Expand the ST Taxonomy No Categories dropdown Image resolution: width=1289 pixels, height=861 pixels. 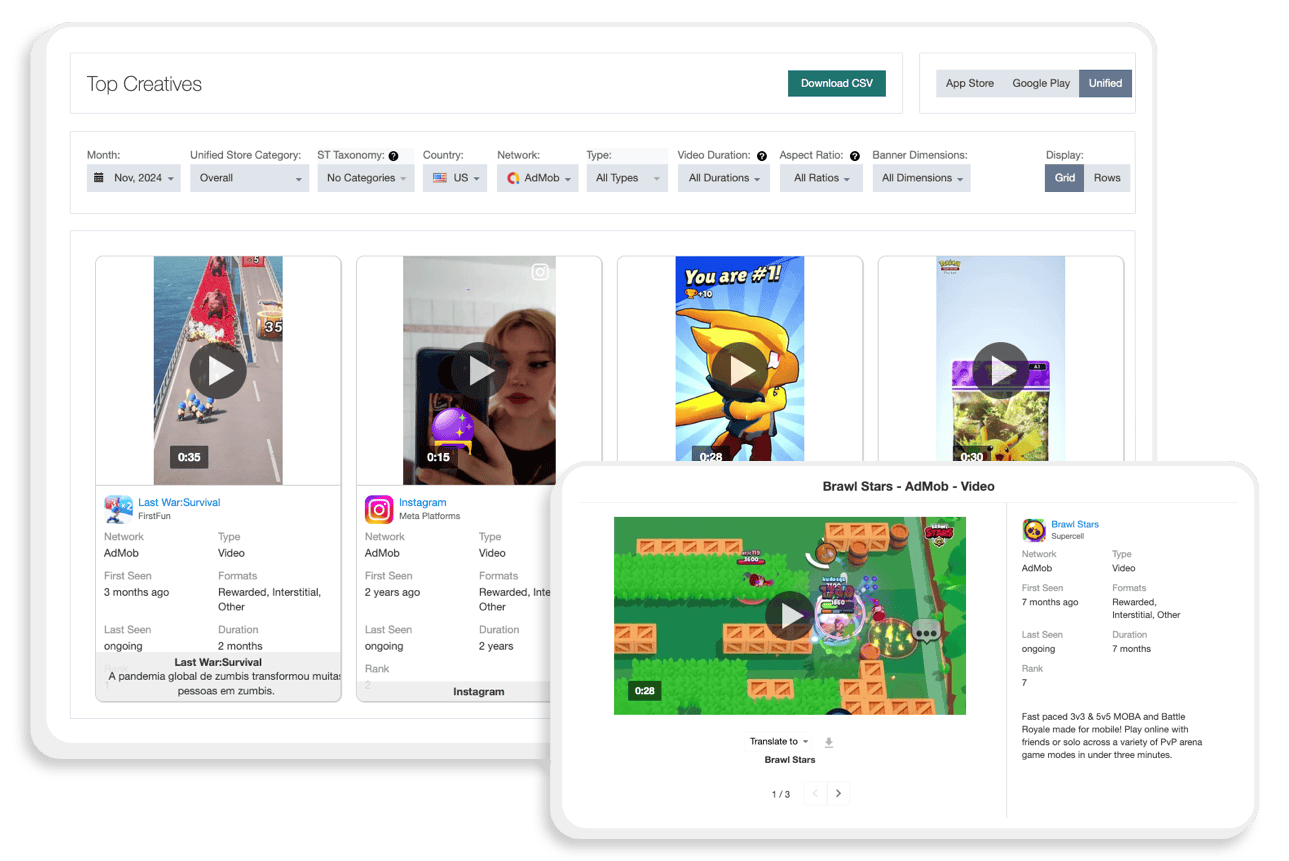[366, 178]
